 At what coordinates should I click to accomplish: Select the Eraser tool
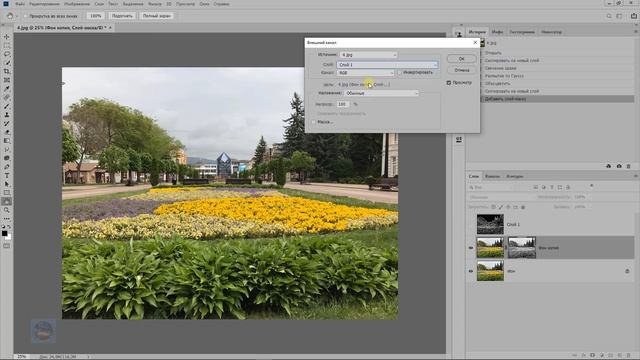coord(7,132)
